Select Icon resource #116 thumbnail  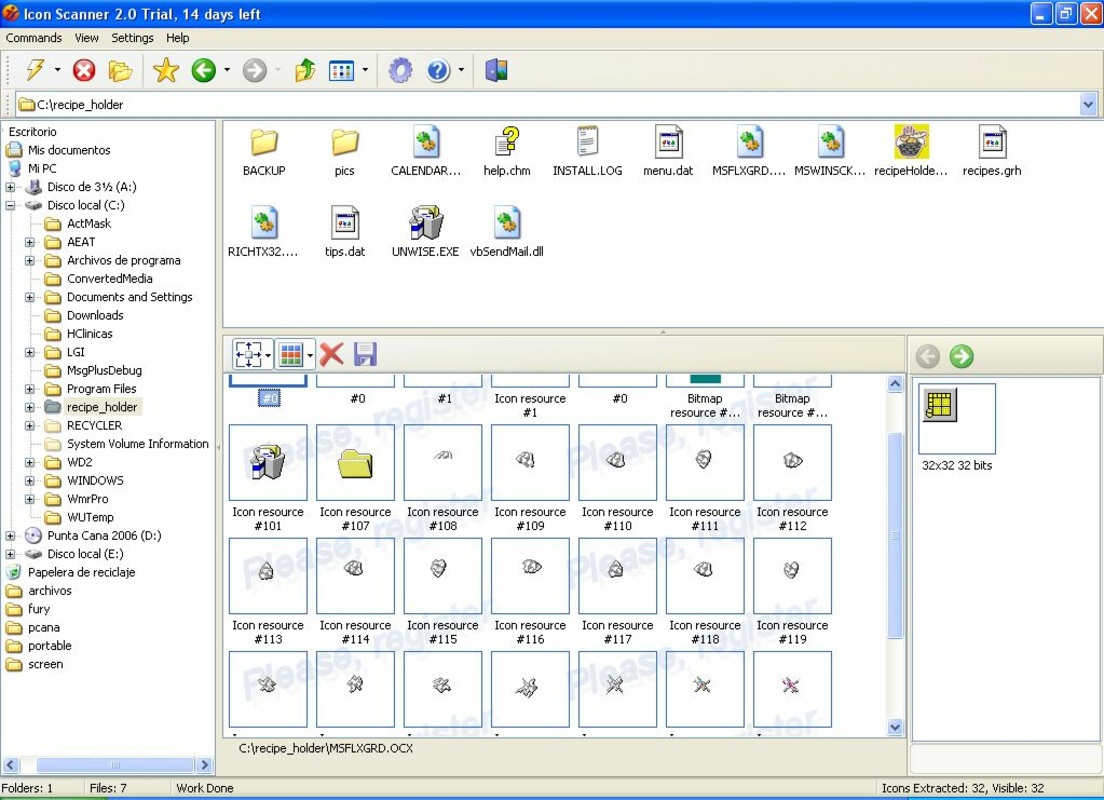coord(530,576)
